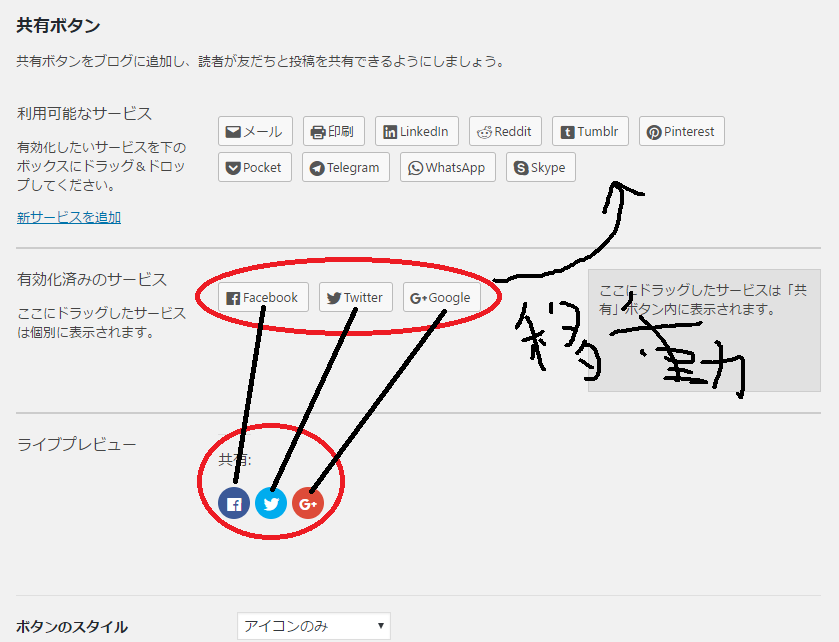Open the ボタンのスタイル dropdown
This screenshot has width=839, height=642.
click(x=314, y=627)
